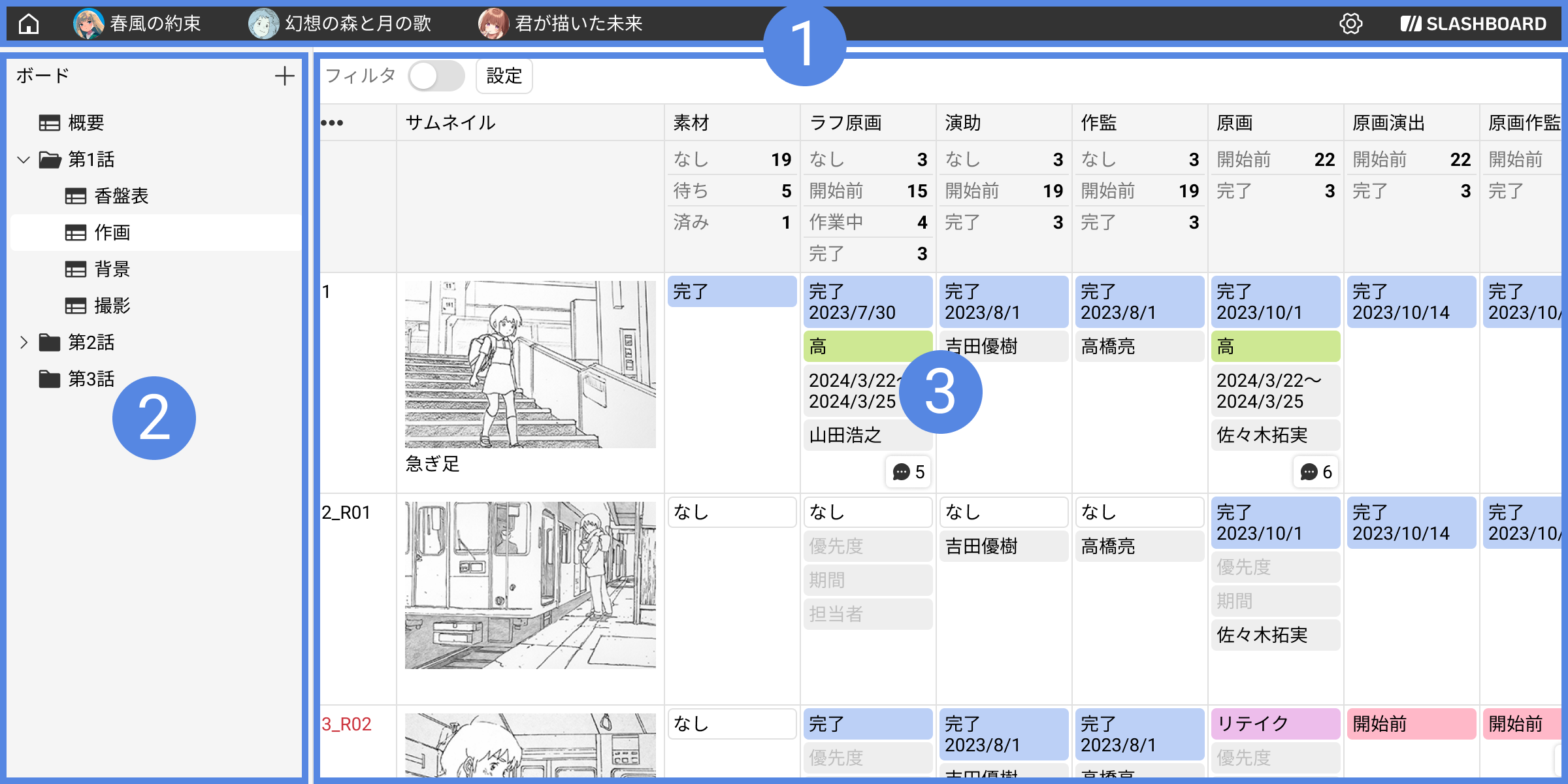Click the + icon to add a new board

click(285, 76)
